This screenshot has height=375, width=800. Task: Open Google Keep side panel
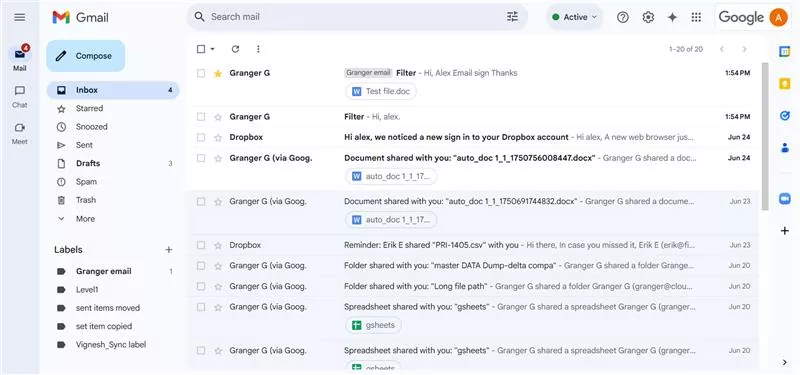[785, 84]
